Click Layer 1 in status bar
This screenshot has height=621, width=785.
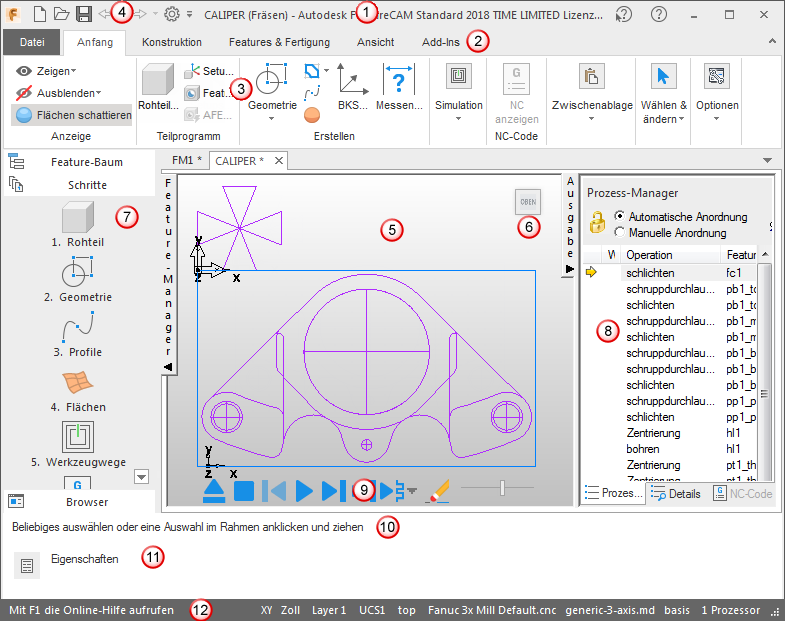329,610
